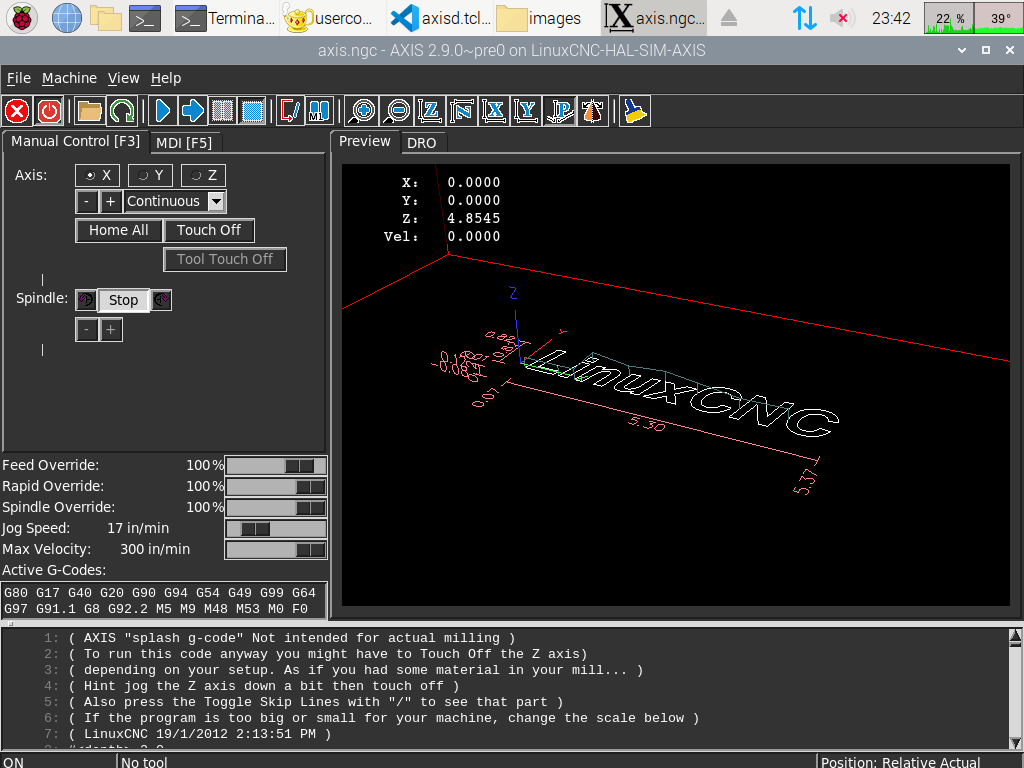1024x768 pixels.
Task: Click the G-code listing scrollbar down arrow
Action: [1015, 742]
